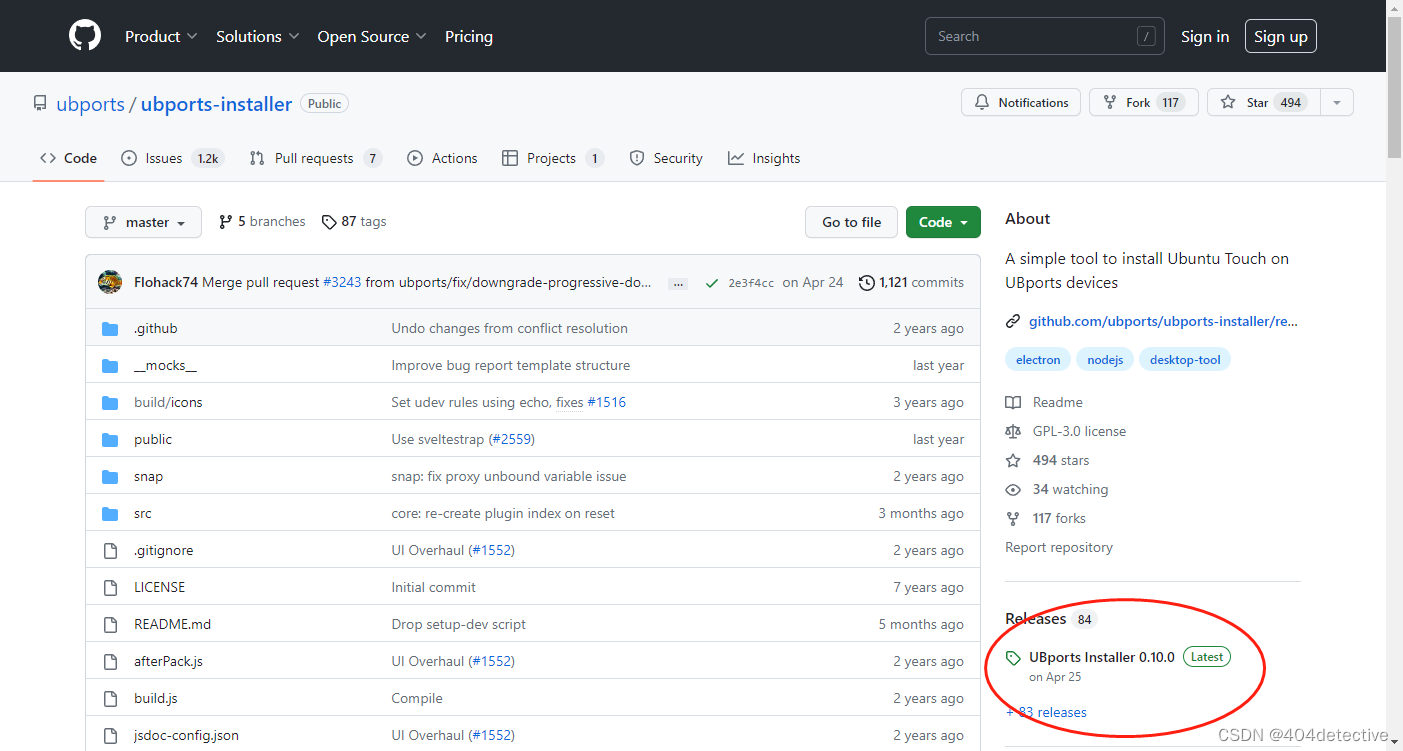Fork the repository
Viewport: 1403px width, 751px height.
point(1144,102)
